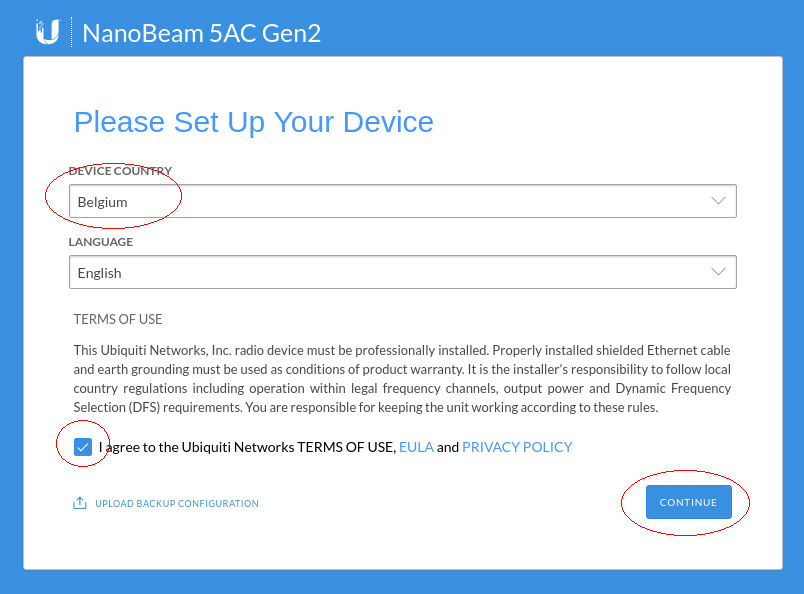The height and width of the screenshot is (594, 804).
Task: Click the Terms of Use heading
Action: 118,319
